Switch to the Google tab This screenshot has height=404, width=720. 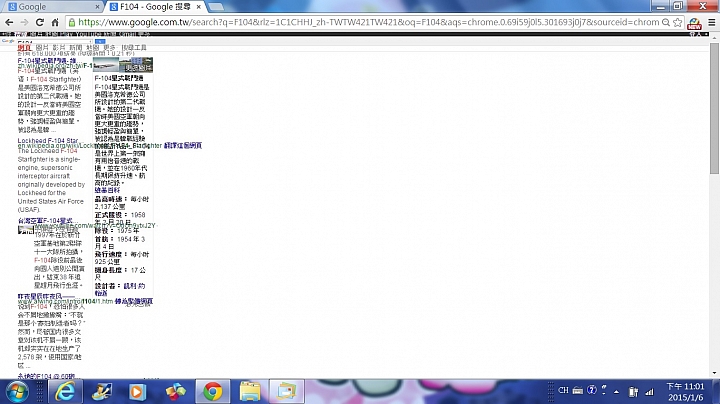click(53, 7)
